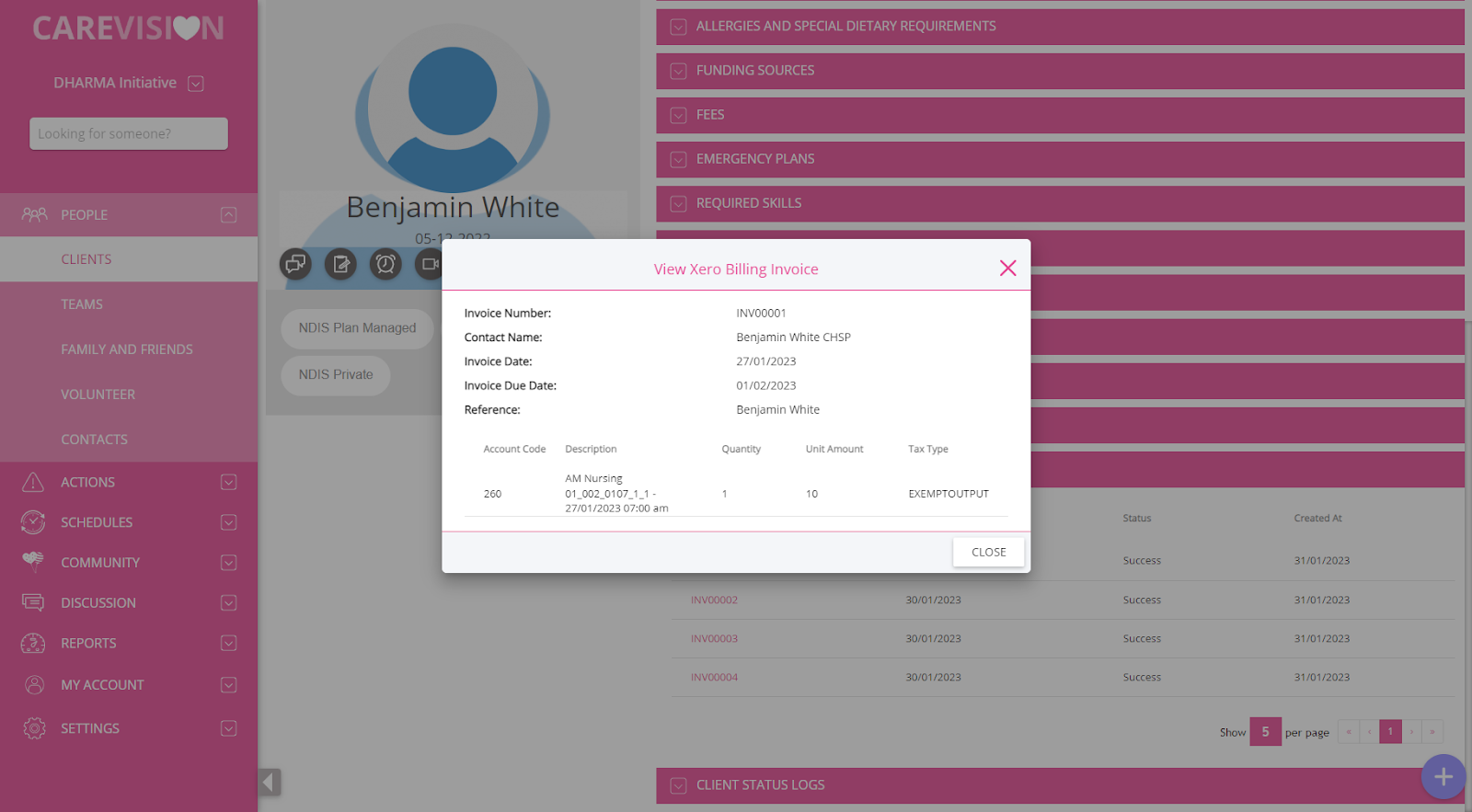Image resolution: width=1472 pixels, height=812 pixels.
Task: Select CONTACTS in the sidebar
Action: pos(129,440)
